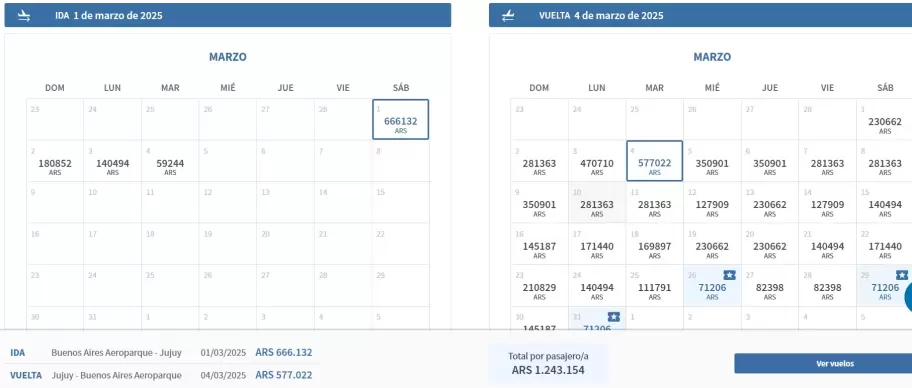Image resolution: width=912 pixels, height=388 pixels.
Task: Pick return March 26 at 71206 ARS
Action: [712, 286]
